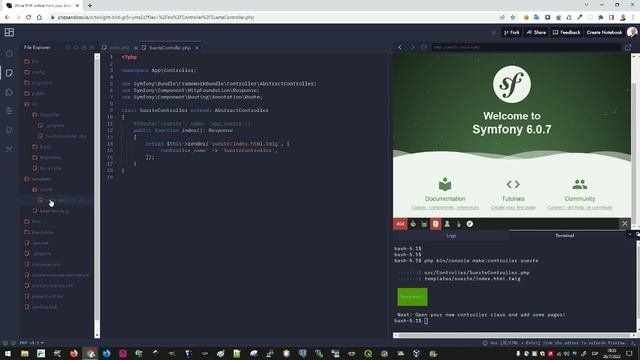Open the settings sliders sidebar icon

point(9,111)
